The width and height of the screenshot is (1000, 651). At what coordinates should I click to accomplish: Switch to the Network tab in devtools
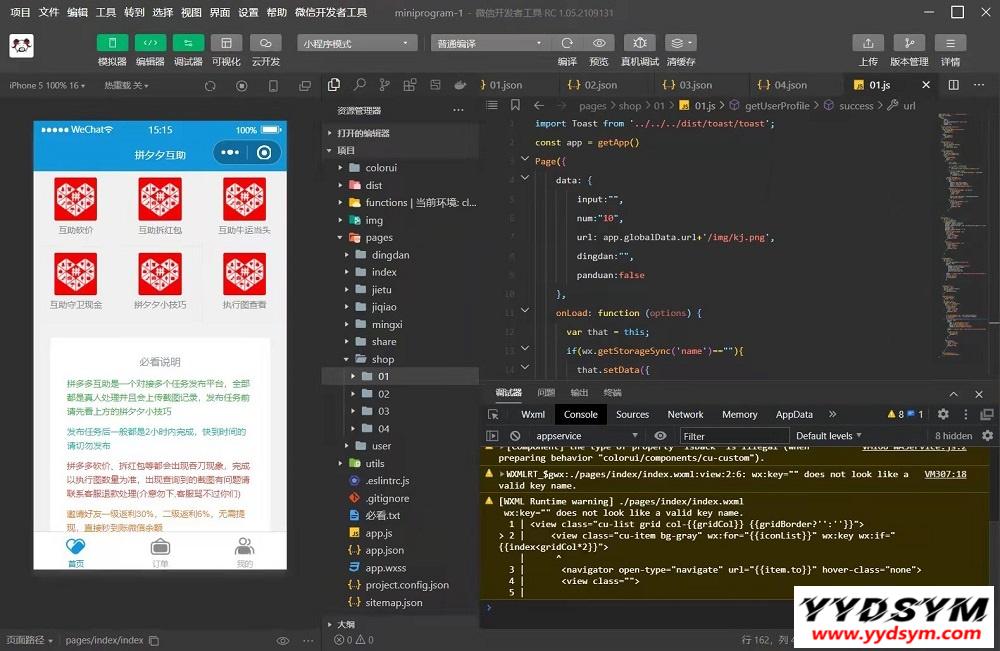pos(685,414)
